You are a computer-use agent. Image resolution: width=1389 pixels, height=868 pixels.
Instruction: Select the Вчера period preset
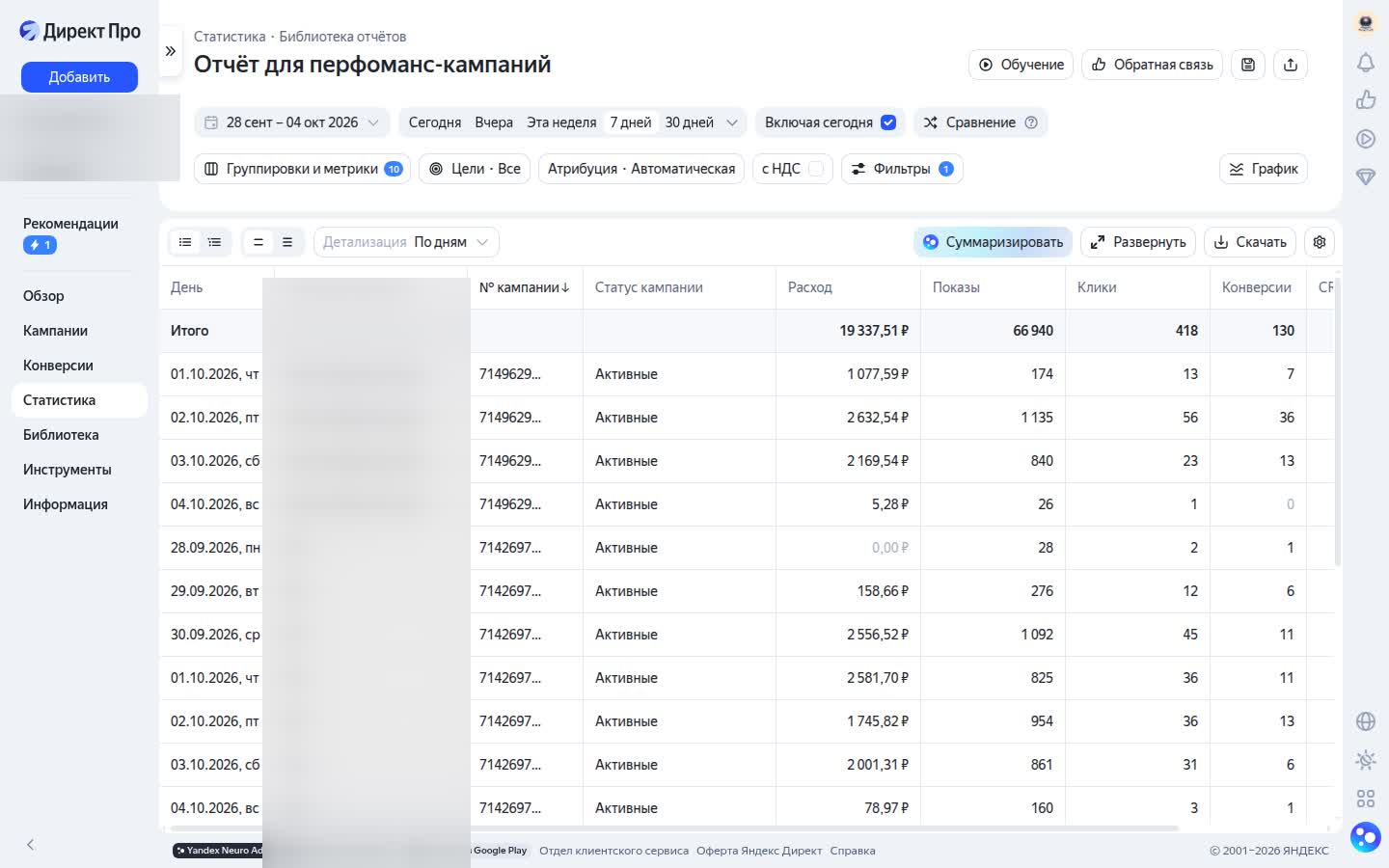point(494,122)
